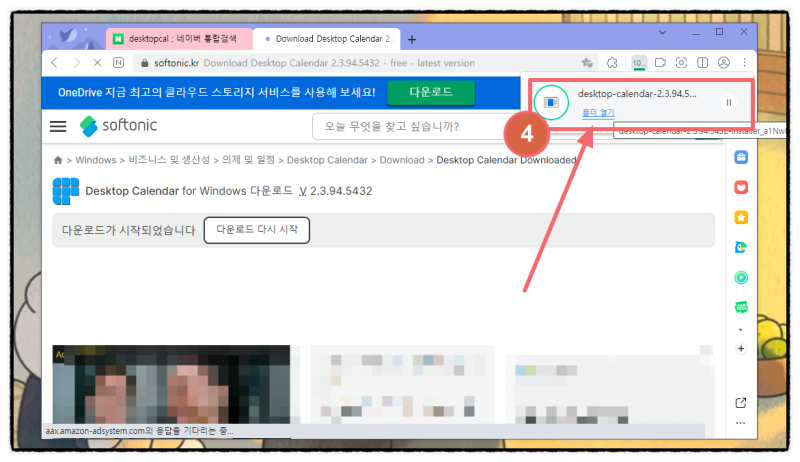Select the Download Desktop Calendar tab

[x=327, y=39]
